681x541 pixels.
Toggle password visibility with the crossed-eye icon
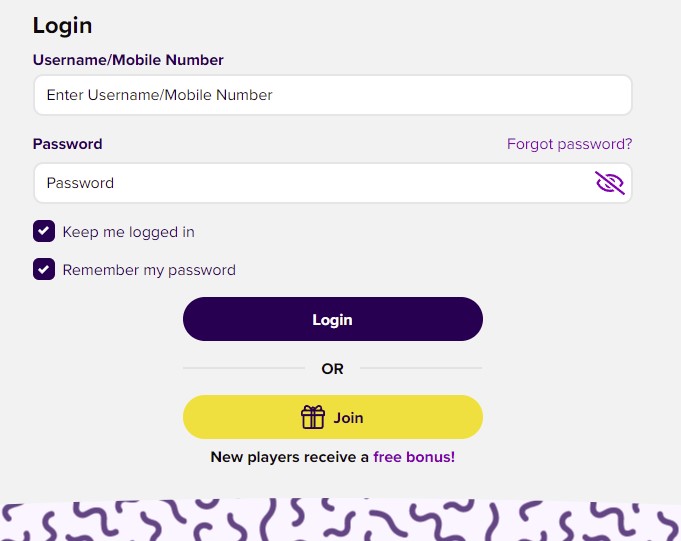[609, 183]
